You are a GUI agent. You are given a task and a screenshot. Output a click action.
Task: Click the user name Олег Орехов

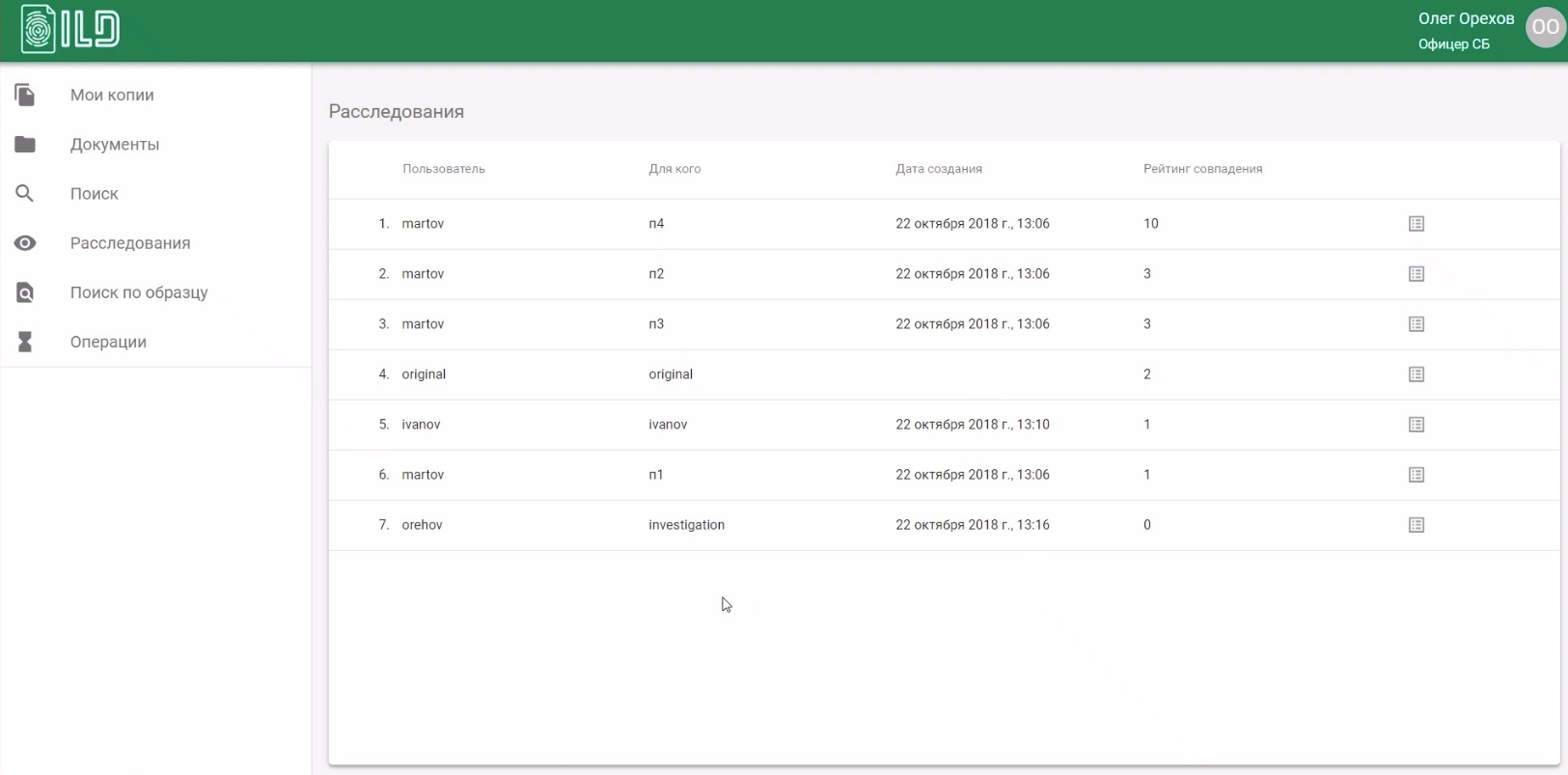coord(1466,18)
